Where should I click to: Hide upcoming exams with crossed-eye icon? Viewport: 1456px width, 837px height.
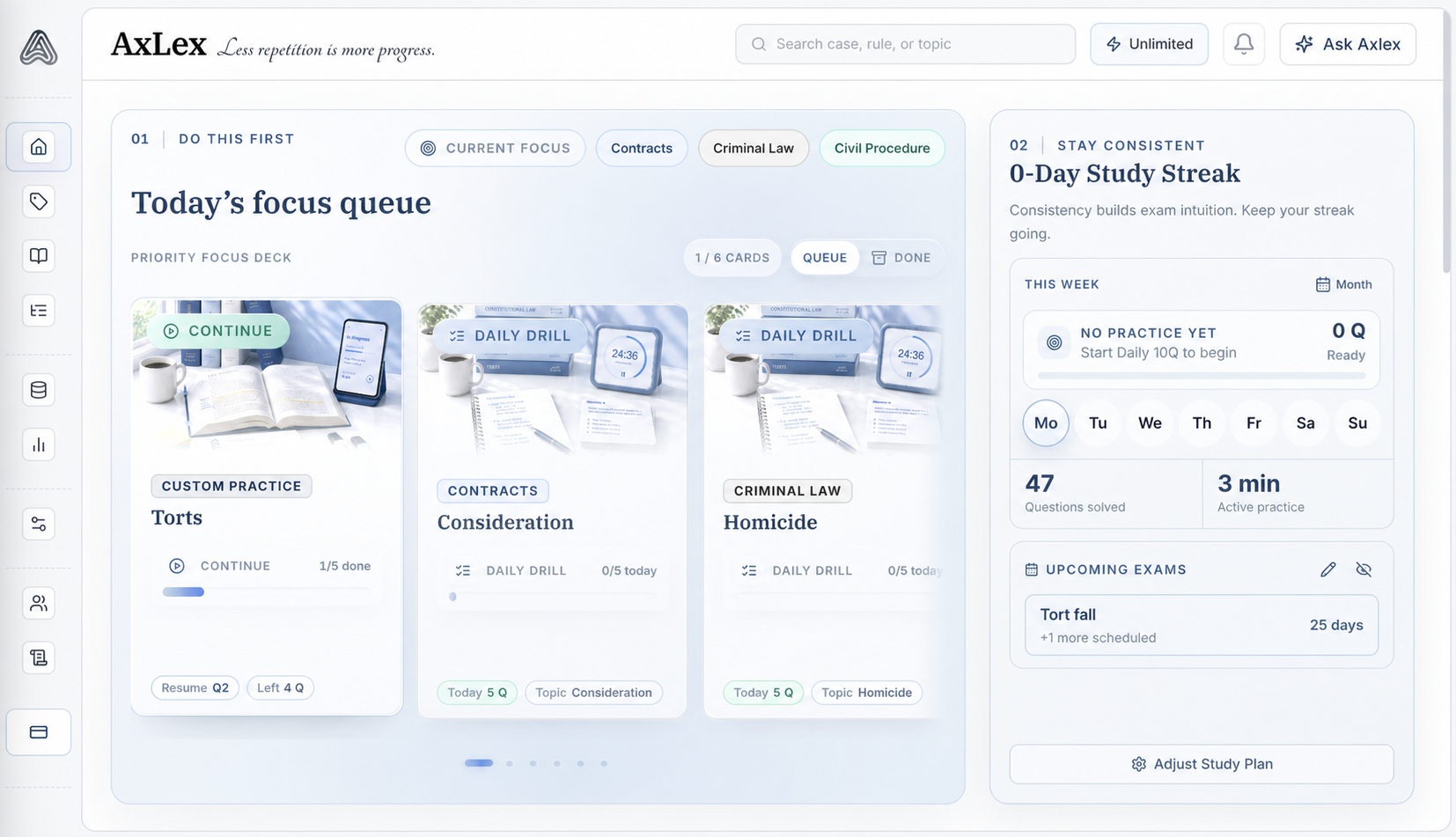click(x=1364, y=569)
